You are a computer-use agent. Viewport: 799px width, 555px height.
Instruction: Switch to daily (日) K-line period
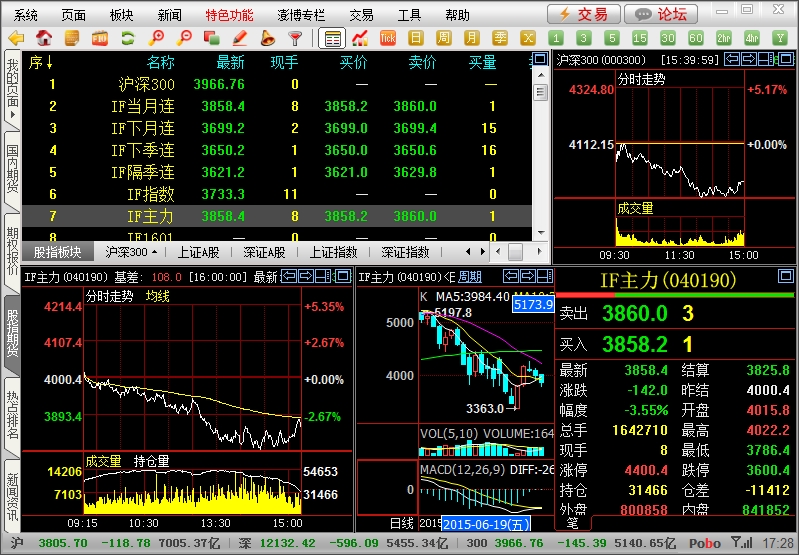pos(417,38)
